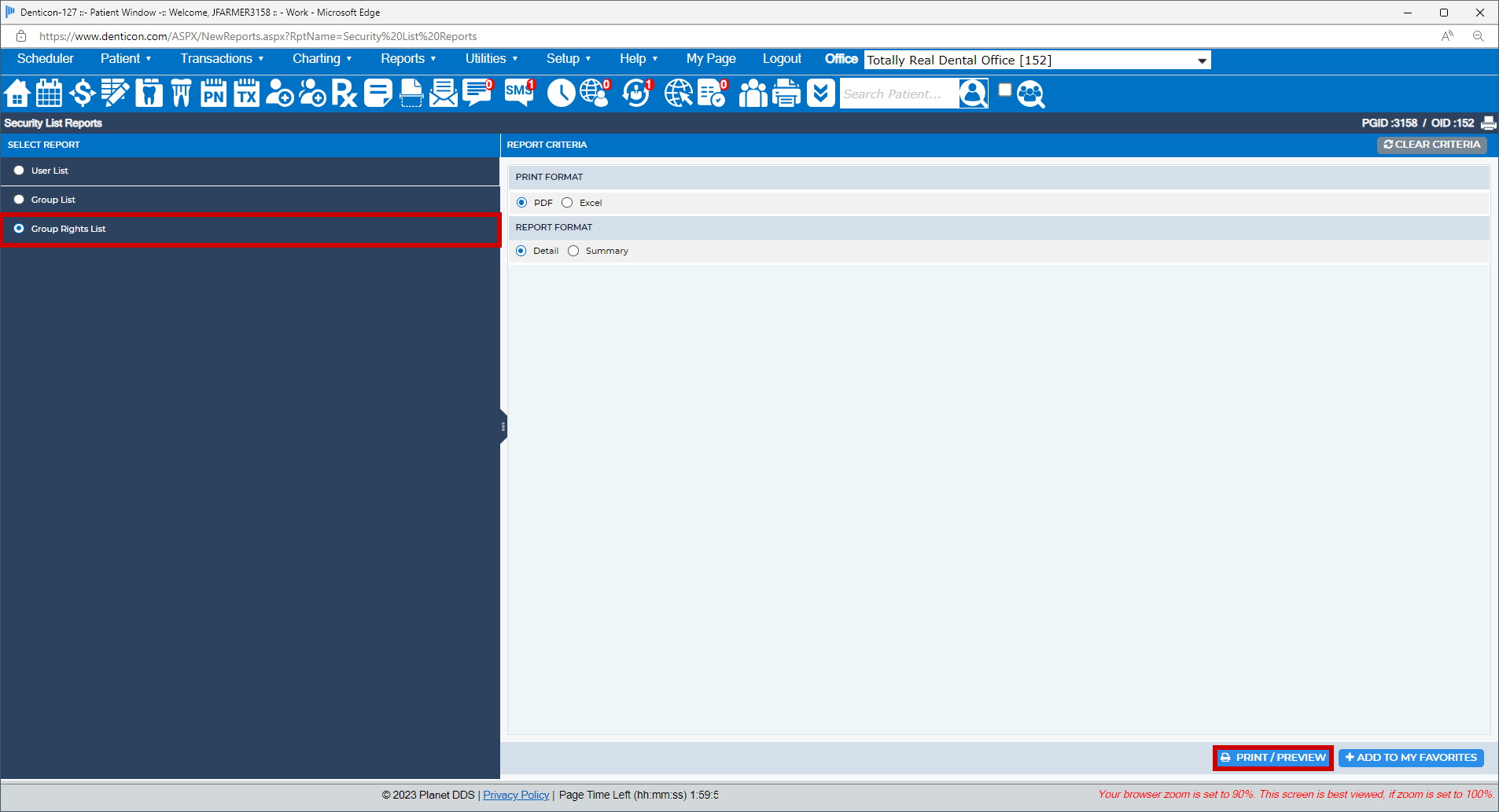Open the SMS messages icon
This screenshot has height=812, width=1499.
[x=519, y=92]
